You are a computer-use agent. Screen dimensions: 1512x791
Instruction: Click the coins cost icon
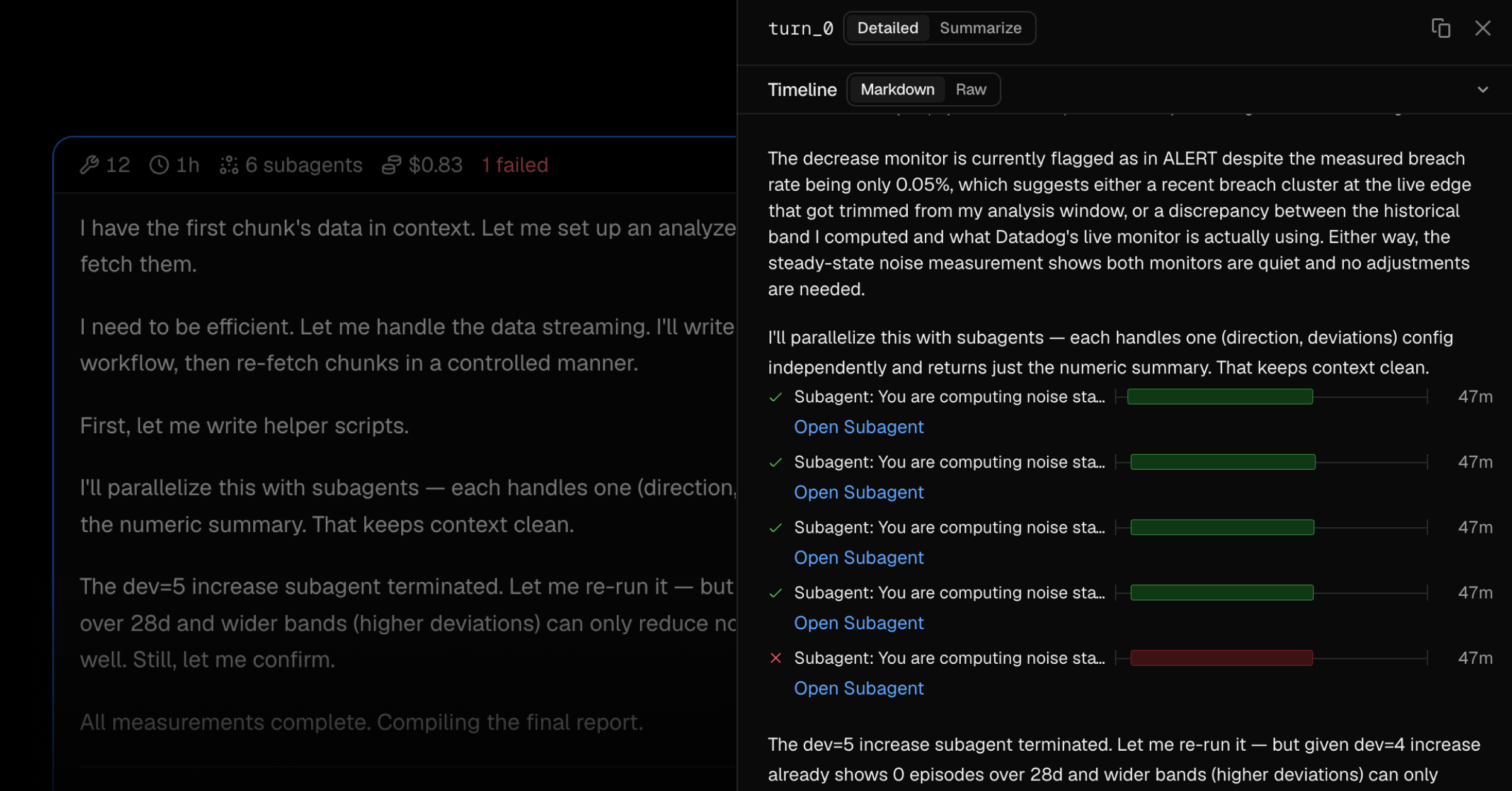click(391, 165)
